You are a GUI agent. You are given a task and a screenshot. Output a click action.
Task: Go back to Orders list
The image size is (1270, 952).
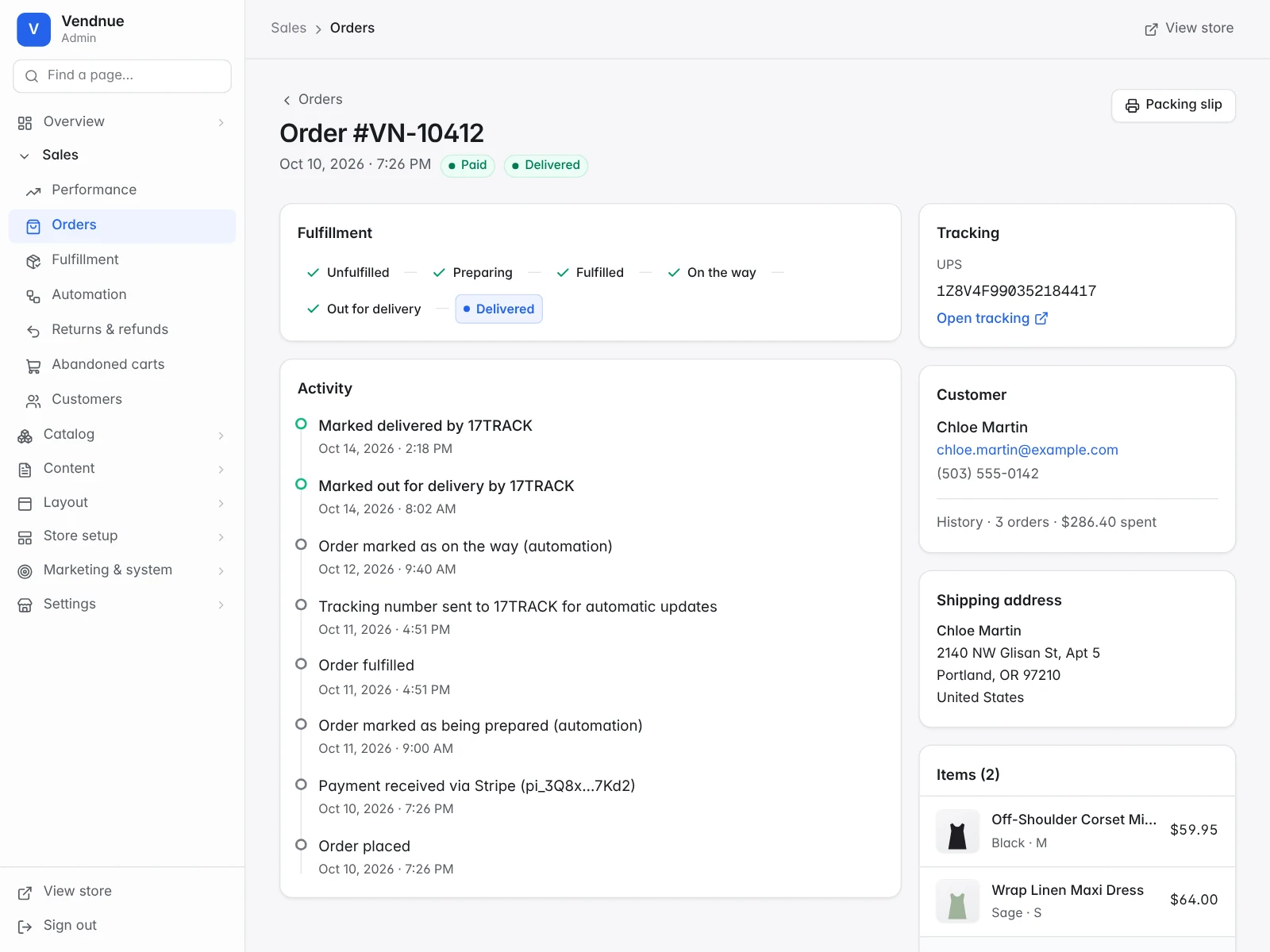(x=313, y=99)
